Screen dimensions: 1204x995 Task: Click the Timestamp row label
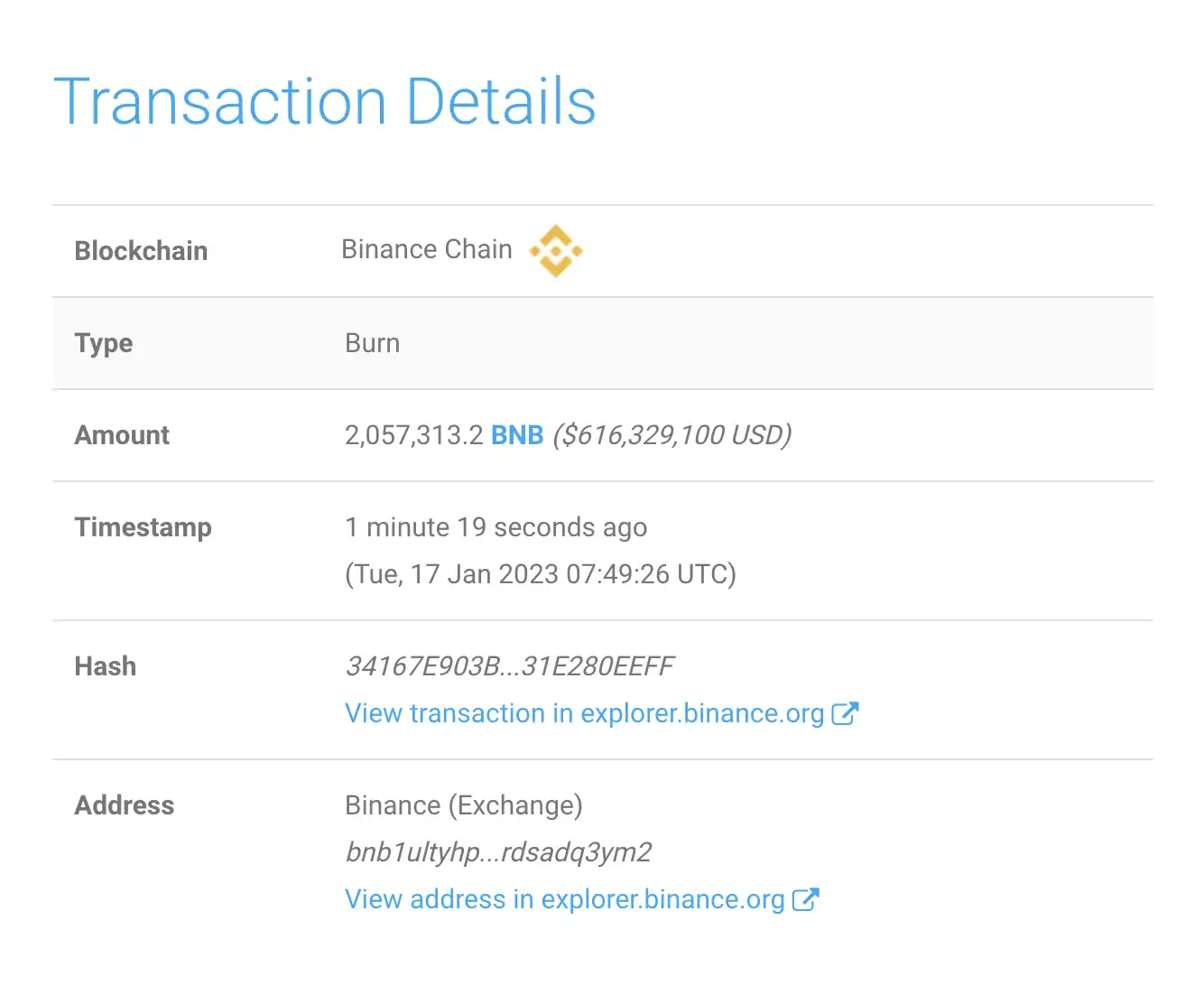(x=143, y=527)
